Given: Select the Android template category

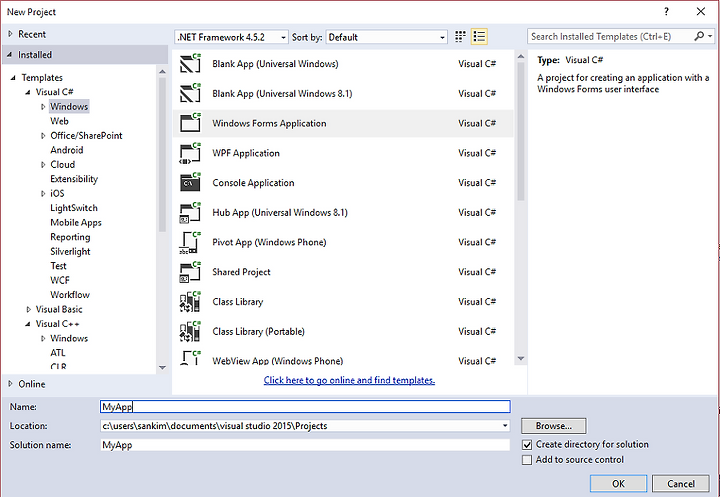Looking at the screenshot, I should pyautogui.click(x=67, y=150).
